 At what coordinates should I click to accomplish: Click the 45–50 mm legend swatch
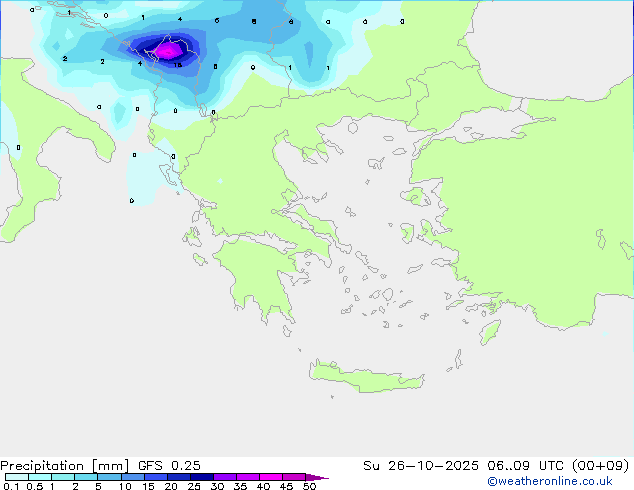pyautogui.click(x=294, y=477)
